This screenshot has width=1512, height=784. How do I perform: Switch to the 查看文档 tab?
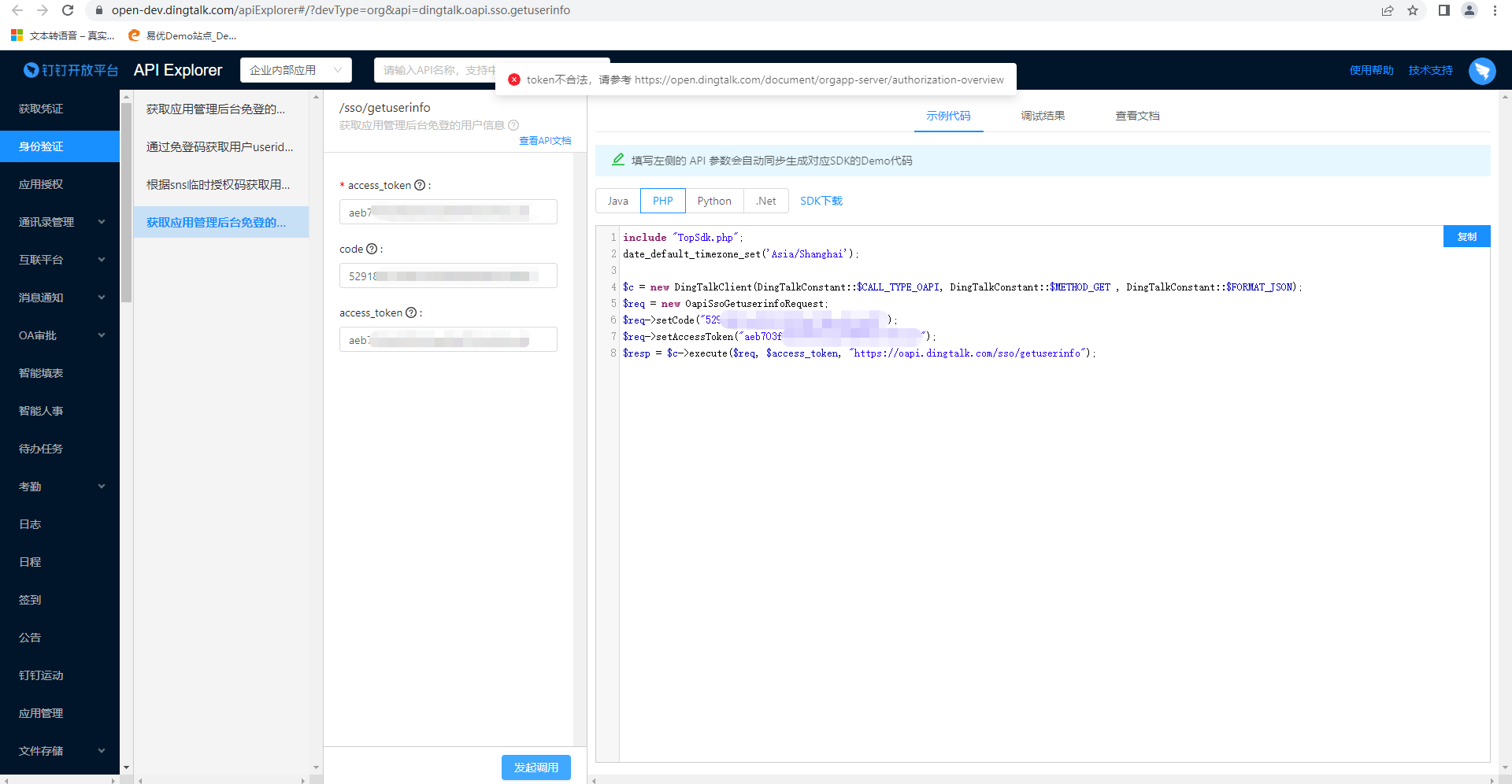point(1137,116)
